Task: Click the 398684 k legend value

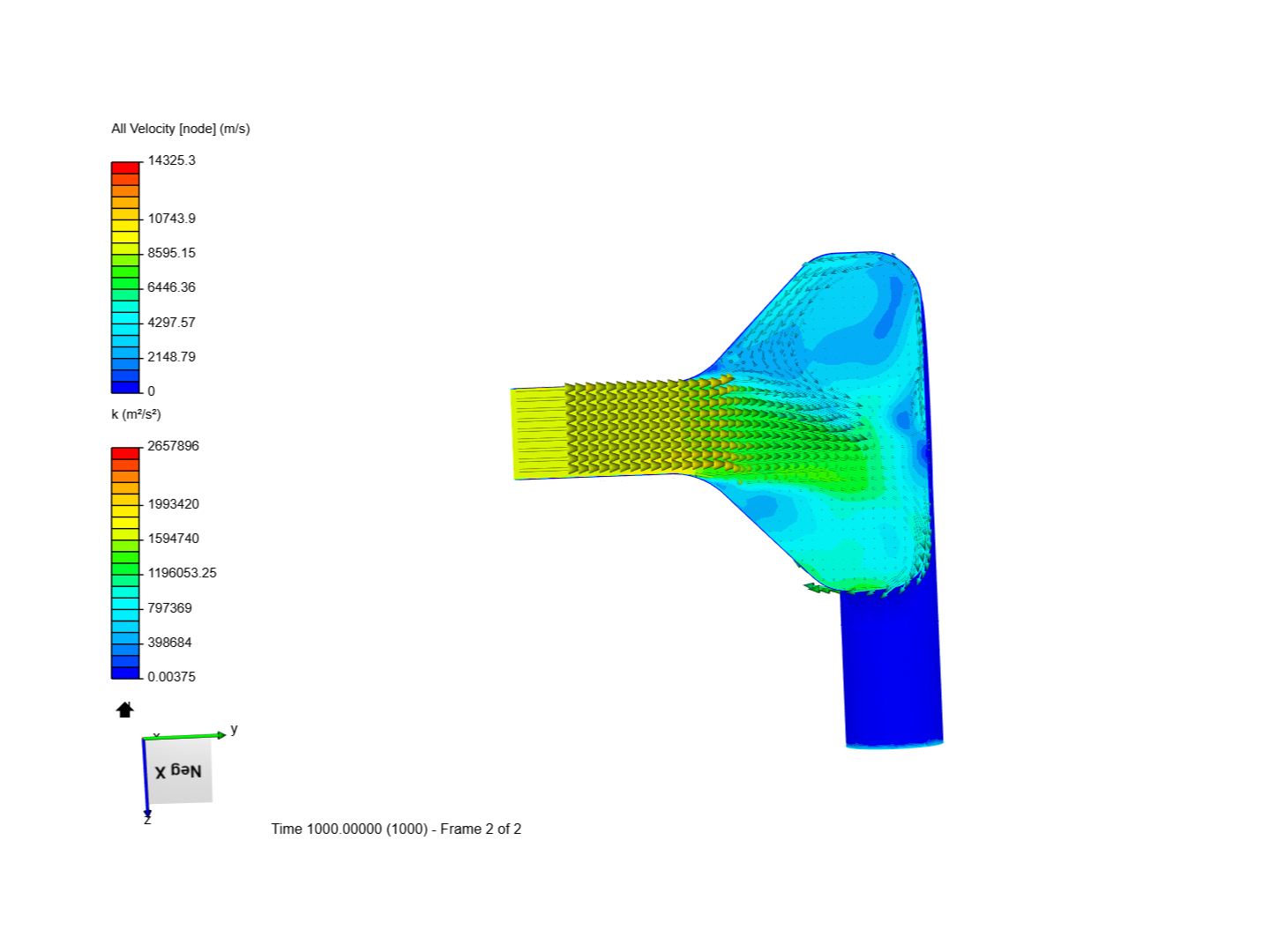Action: point(169,643)
